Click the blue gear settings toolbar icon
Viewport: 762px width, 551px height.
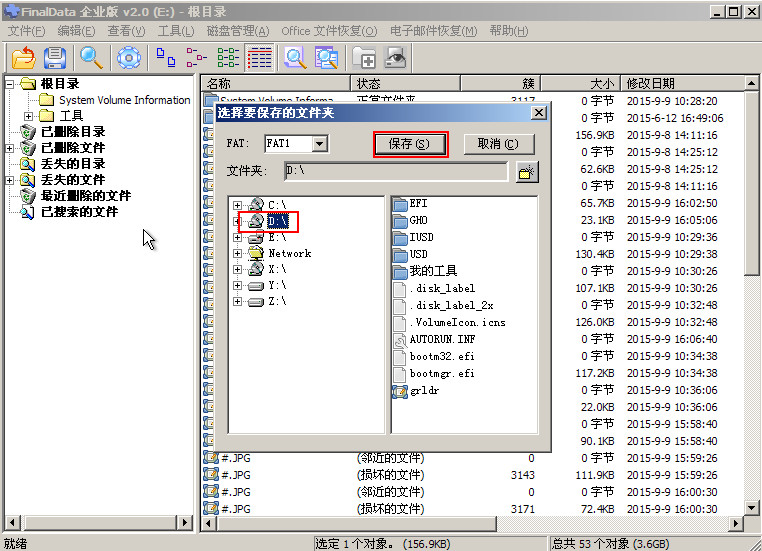129,57
